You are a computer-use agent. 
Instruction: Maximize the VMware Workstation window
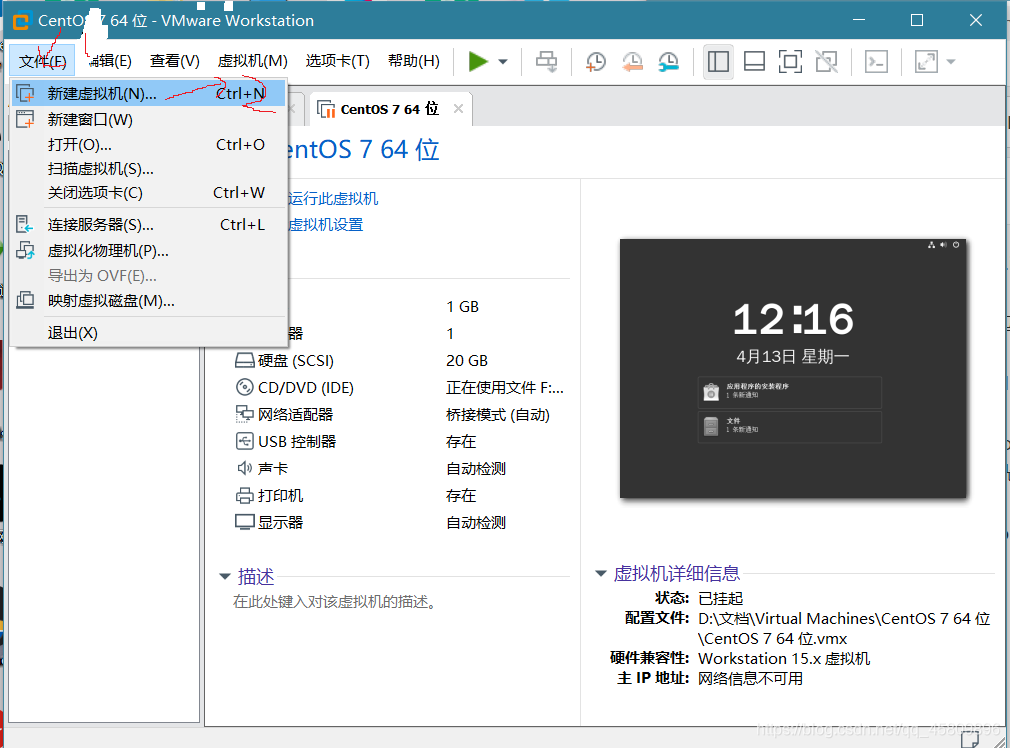tap(917, 20)
